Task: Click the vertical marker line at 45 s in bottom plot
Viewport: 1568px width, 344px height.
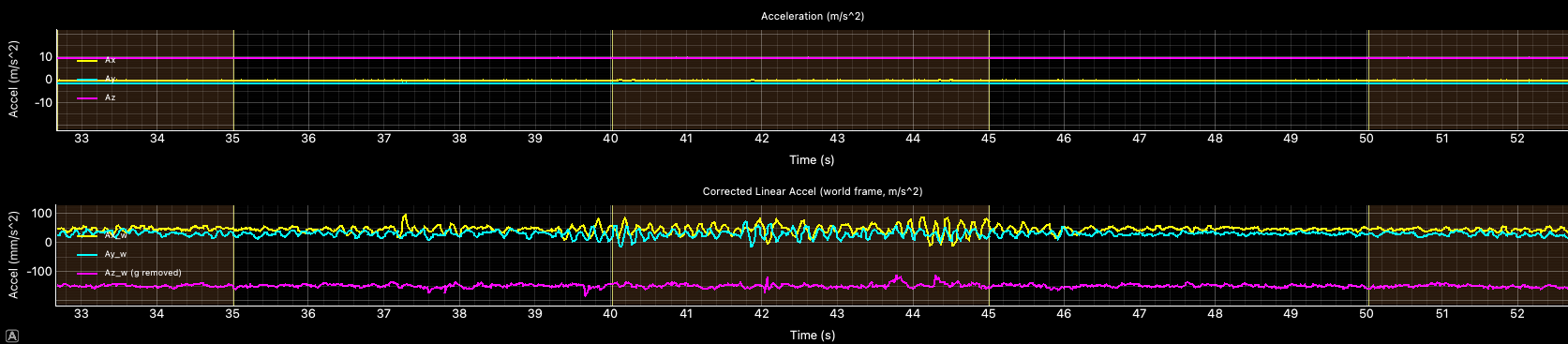Action: pos(989,254)
